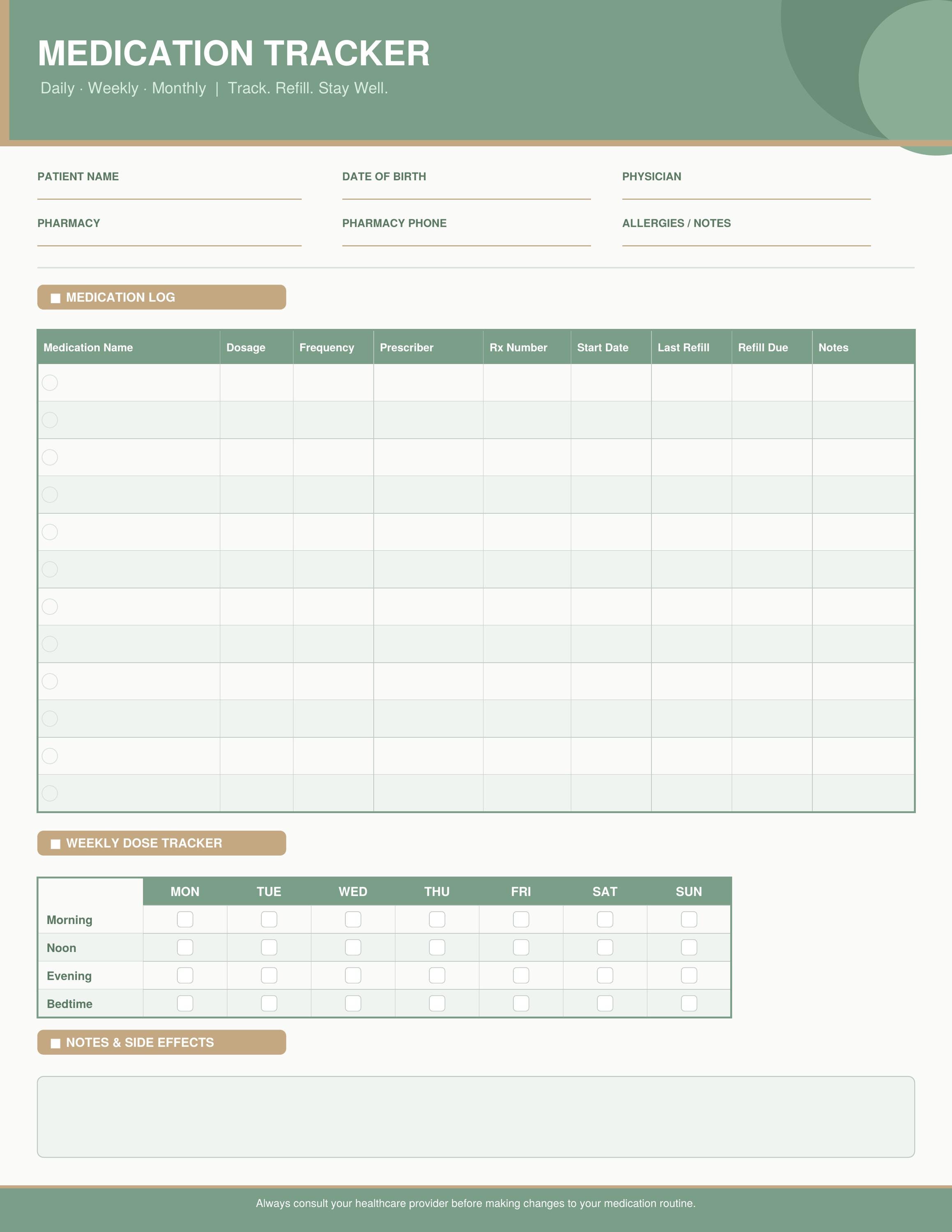Tick the Noon checkbox for TUE

(x=269, y=947)
